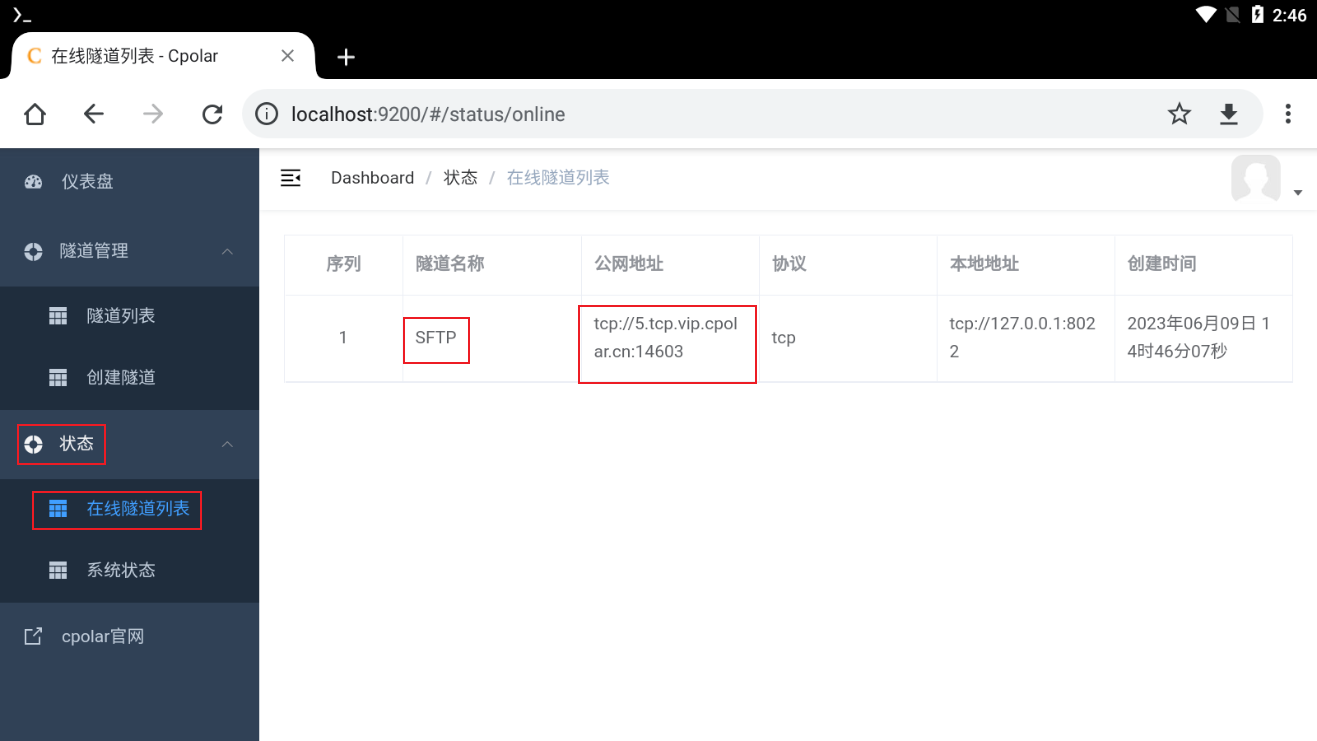Open downloads with the download icon
The height and width of the screenshot is (741, 1317).
click(x=1229, y=114)
